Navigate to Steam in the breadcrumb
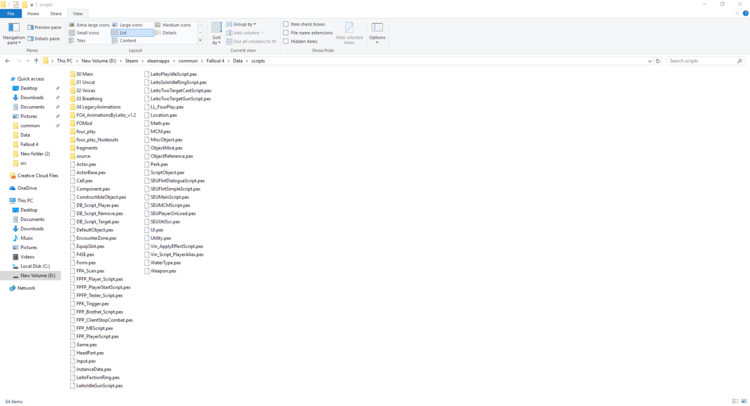This screenshot has width=750, height=406. point(132,61)
